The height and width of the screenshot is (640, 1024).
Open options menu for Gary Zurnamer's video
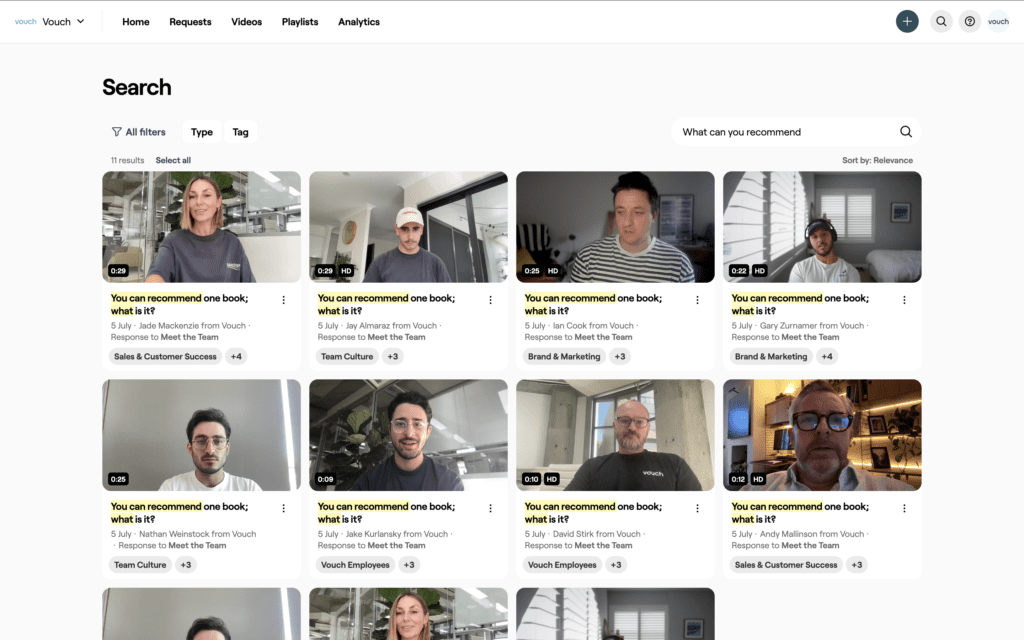(x=904, y=300)
